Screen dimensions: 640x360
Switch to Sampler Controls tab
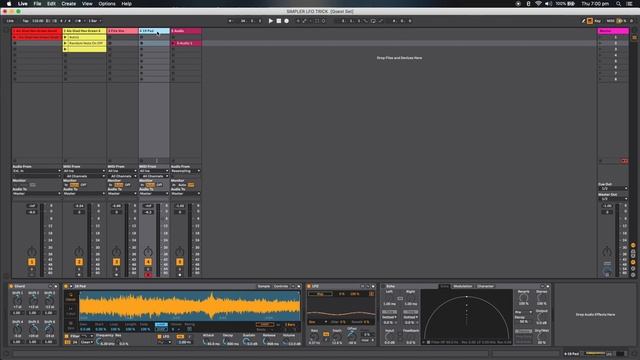point(281,287)
